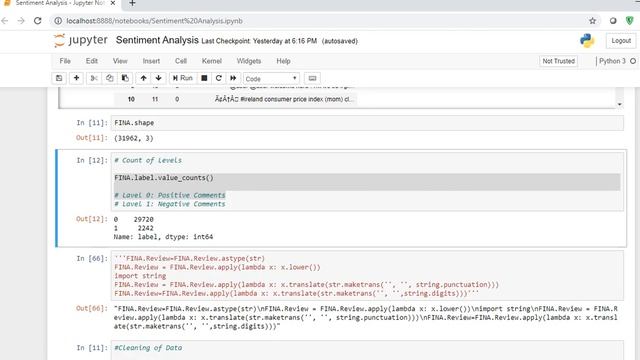Click the output count 2242
The height and width of the screenshot is (360, 640).
coord(146,228)
